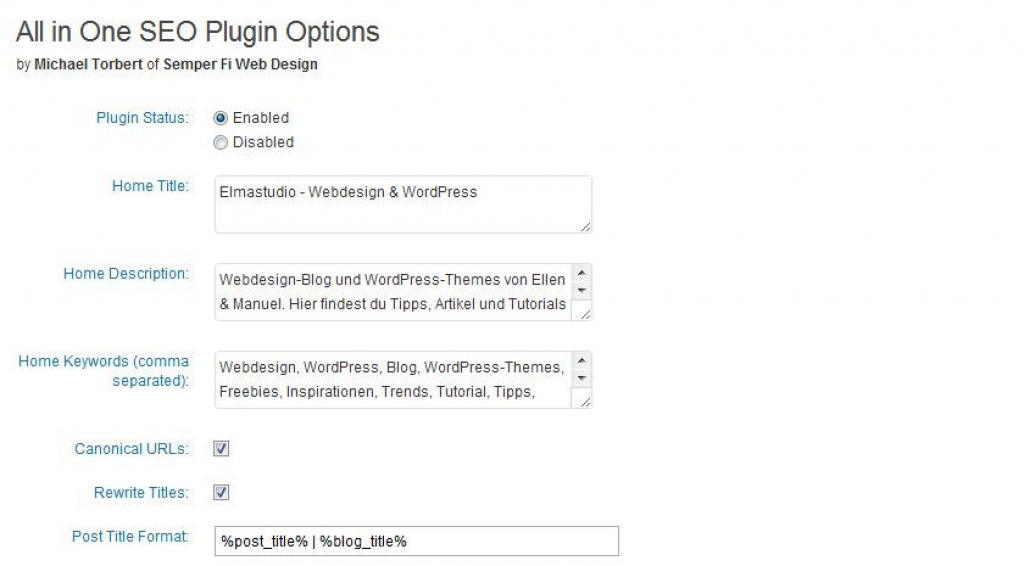Click inside the Home Description text area

(392, 291)
